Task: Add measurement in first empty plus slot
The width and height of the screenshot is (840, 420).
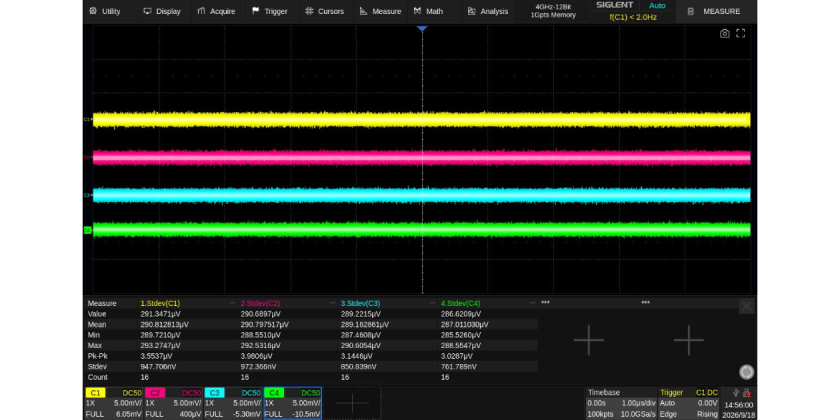Action: [588, 340]
